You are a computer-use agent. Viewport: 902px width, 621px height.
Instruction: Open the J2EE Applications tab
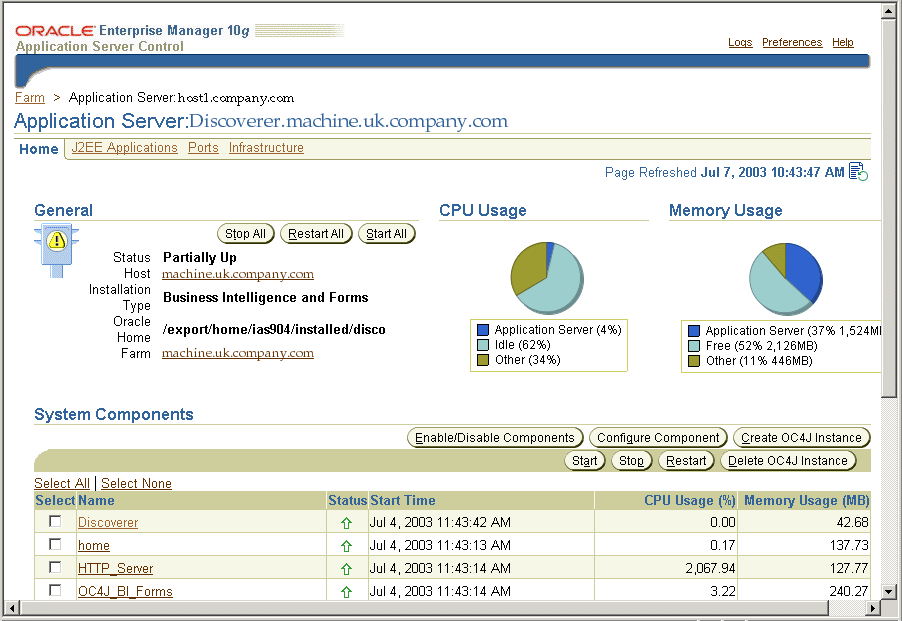point(124,148)
